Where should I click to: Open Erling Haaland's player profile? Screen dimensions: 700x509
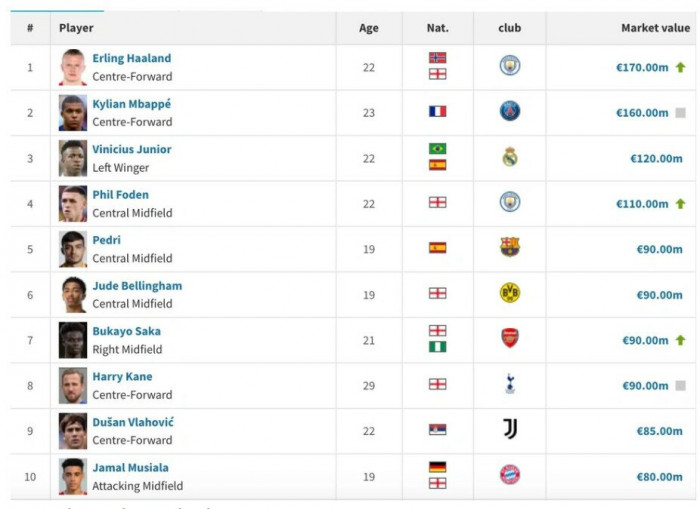tap(132, 59)
